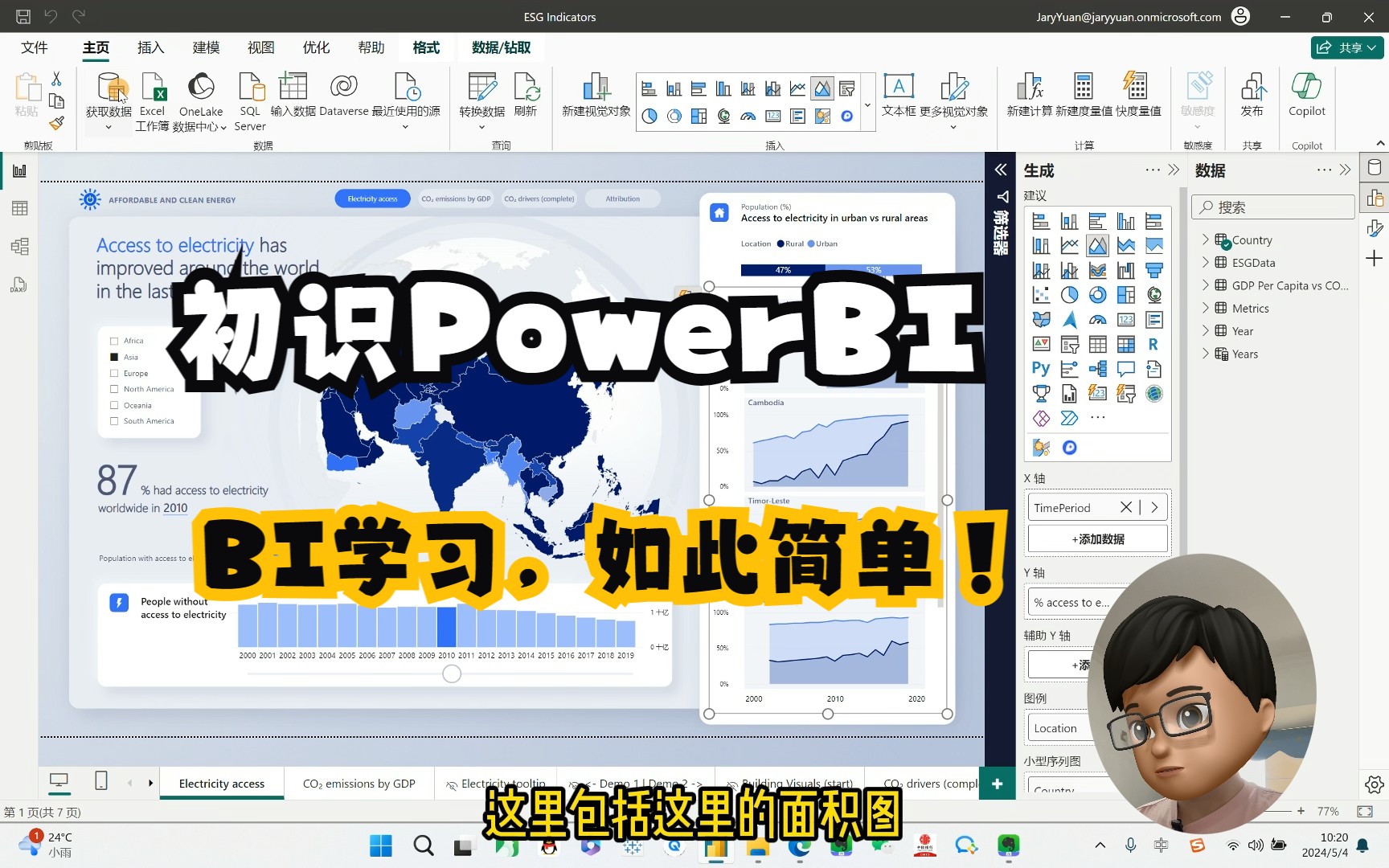Viewport: 1389px width, 868px height.
Task: Open Copilot from the ribbon
Action: (x=1306, y=95)
